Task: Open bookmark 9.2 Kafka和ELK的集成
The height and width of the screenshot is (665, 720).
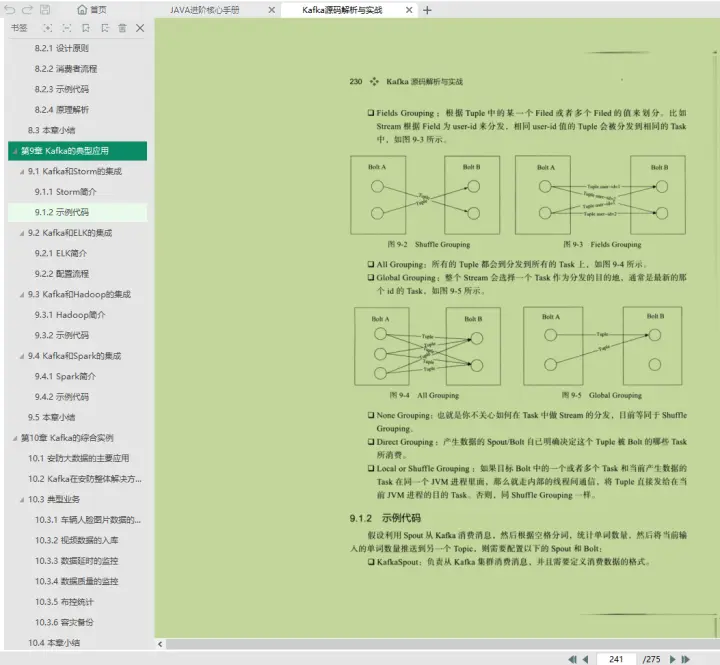Action: coord(70,233)
